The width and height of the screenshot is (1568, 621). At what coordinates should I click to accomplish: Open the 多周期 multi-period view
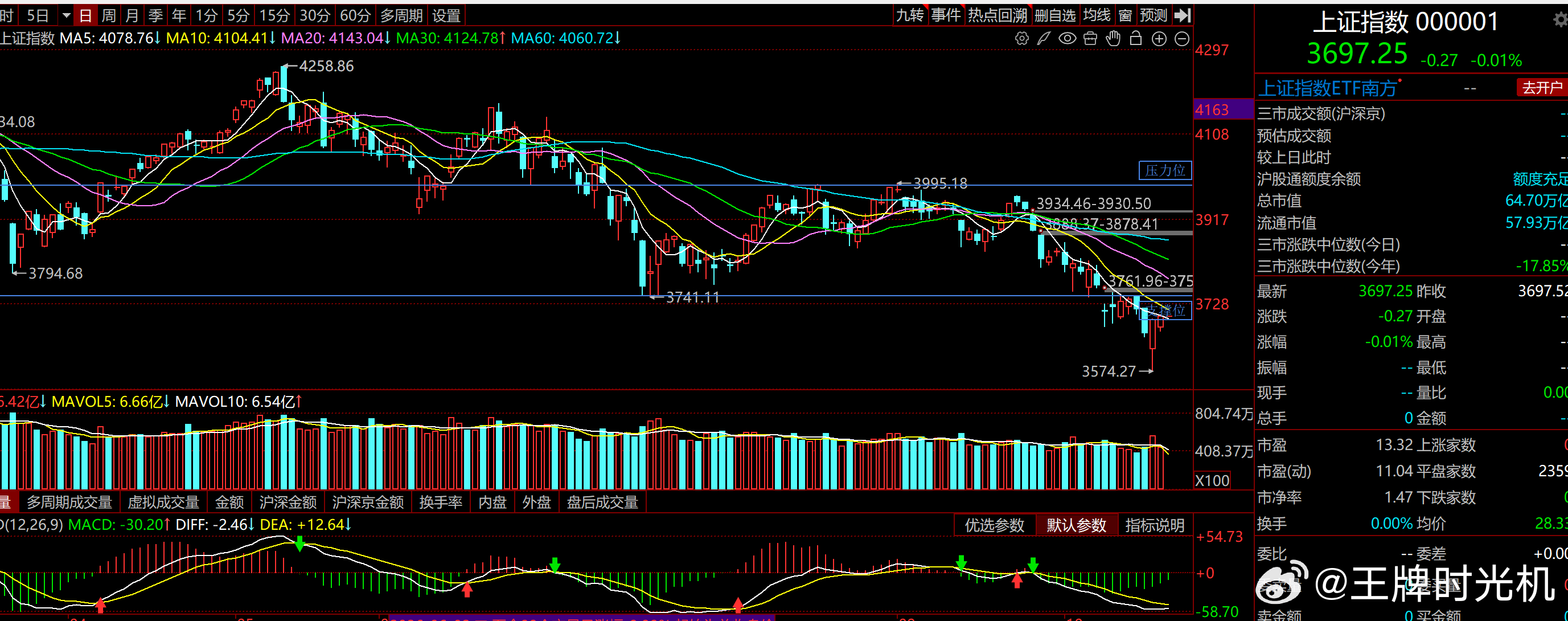401,15
